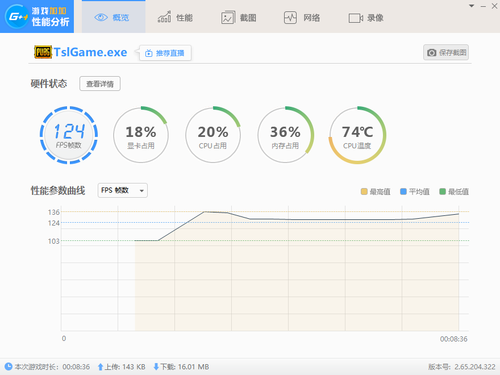Open the 截图 screenshot tab
Screen dimensions: 500x375
pyautogui.click(x=239, y=17)
